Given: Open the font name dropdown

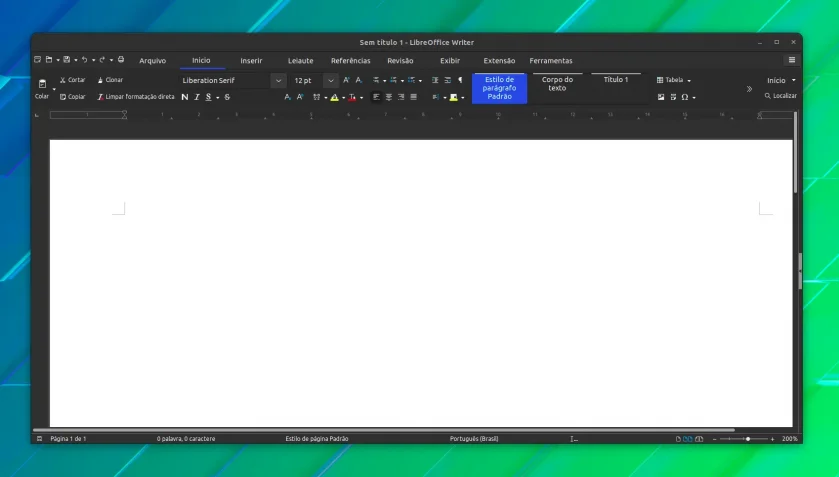Looking at the screenshot, I should coord(278,80).
